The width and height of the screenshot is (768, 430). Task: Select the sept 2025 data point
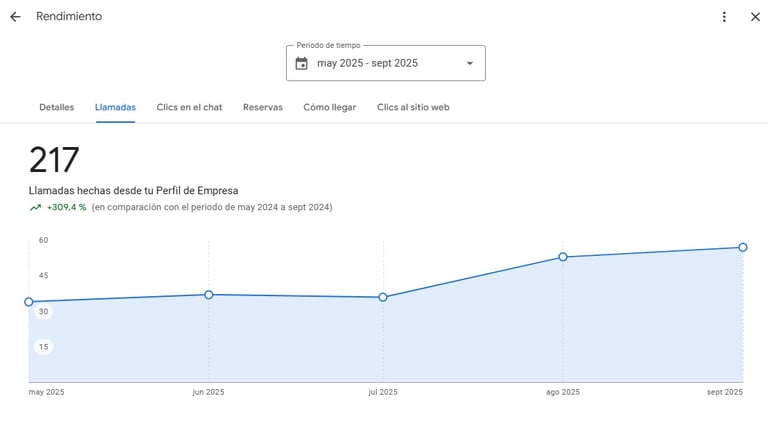743,247
